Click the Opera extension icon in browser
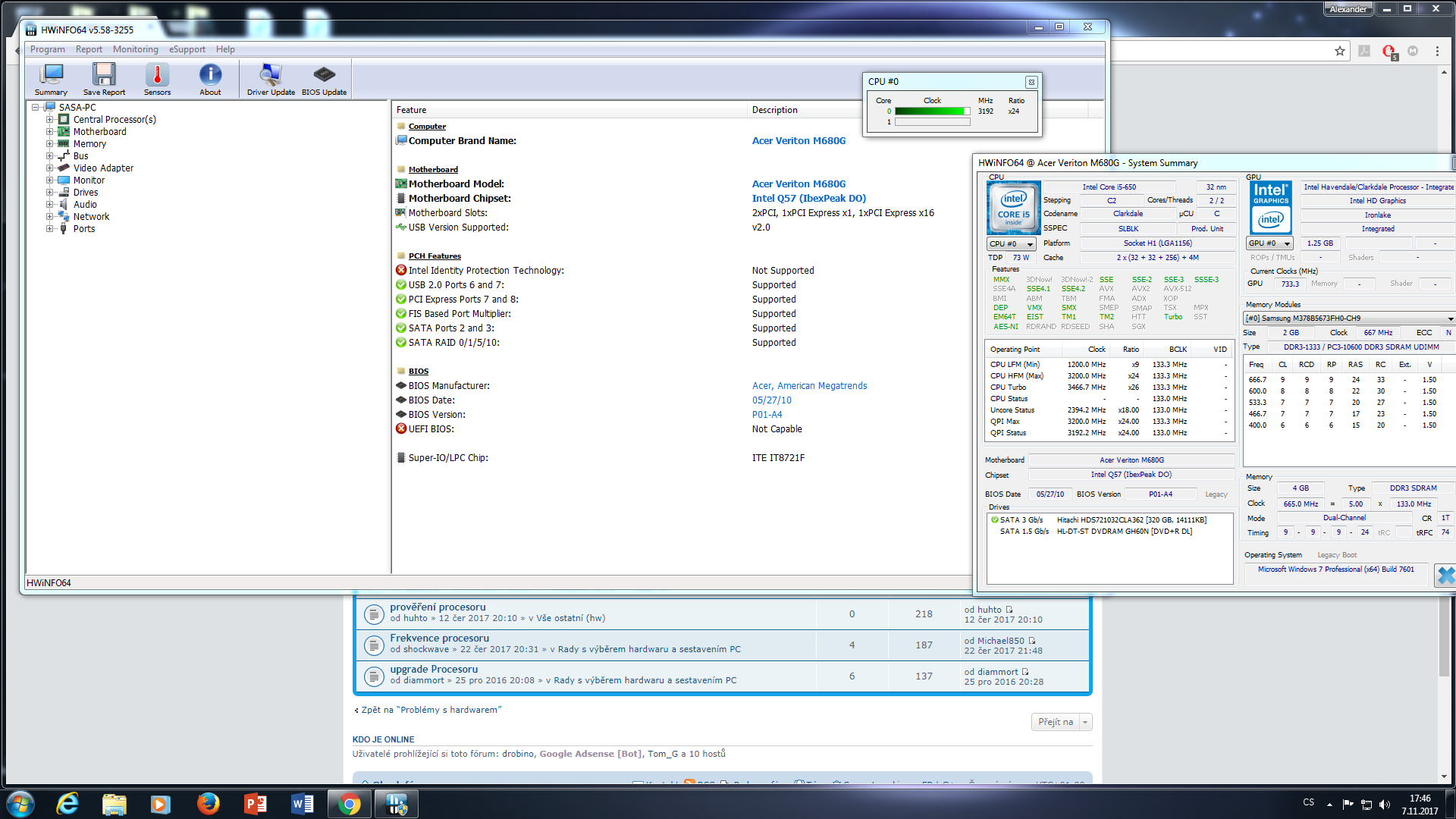Screen dimensions: 1456x819 pyautogui.click(x=1389, y=52)
